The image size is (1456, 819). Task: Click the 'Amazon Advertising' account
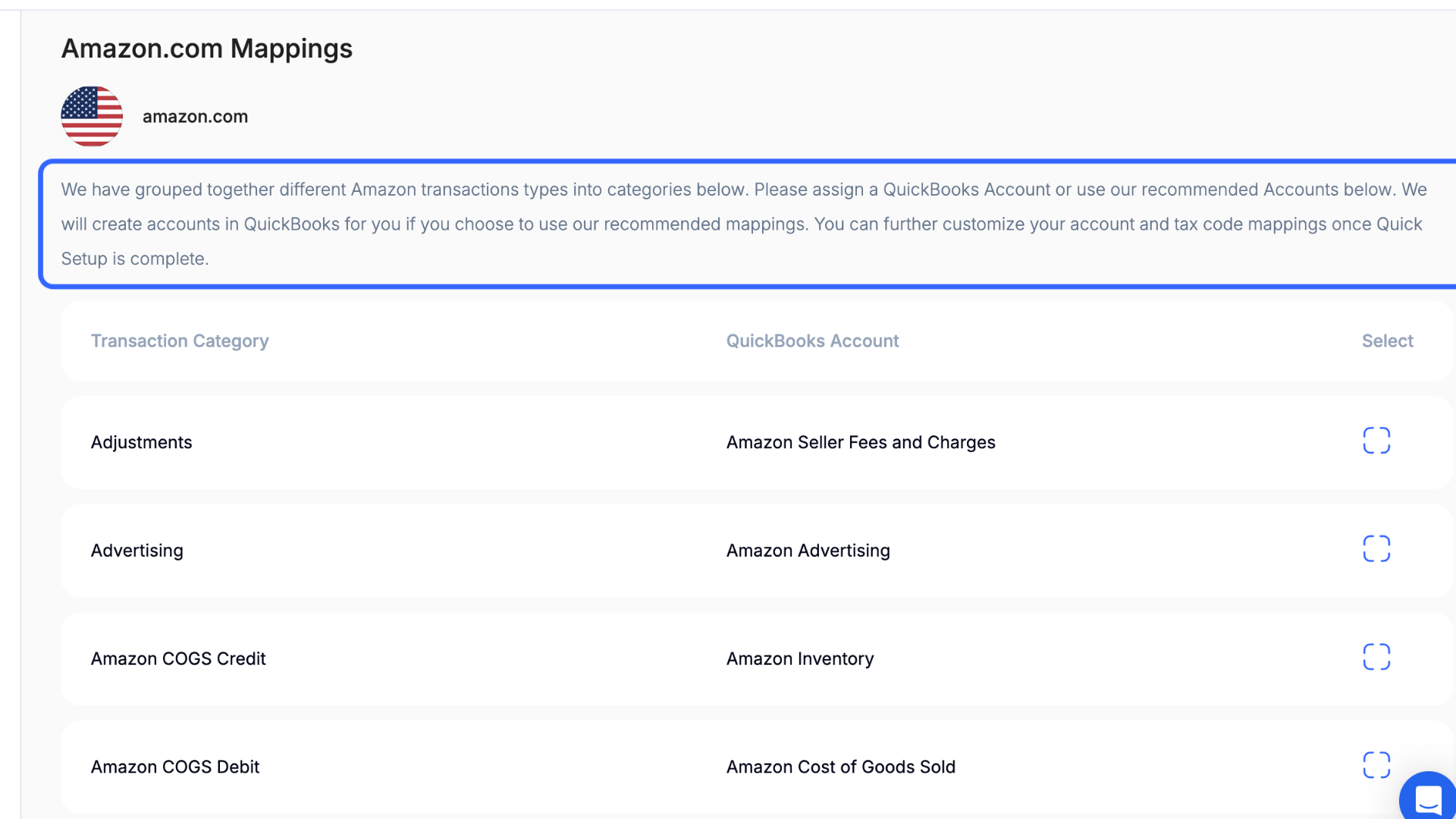click(808, 551)
